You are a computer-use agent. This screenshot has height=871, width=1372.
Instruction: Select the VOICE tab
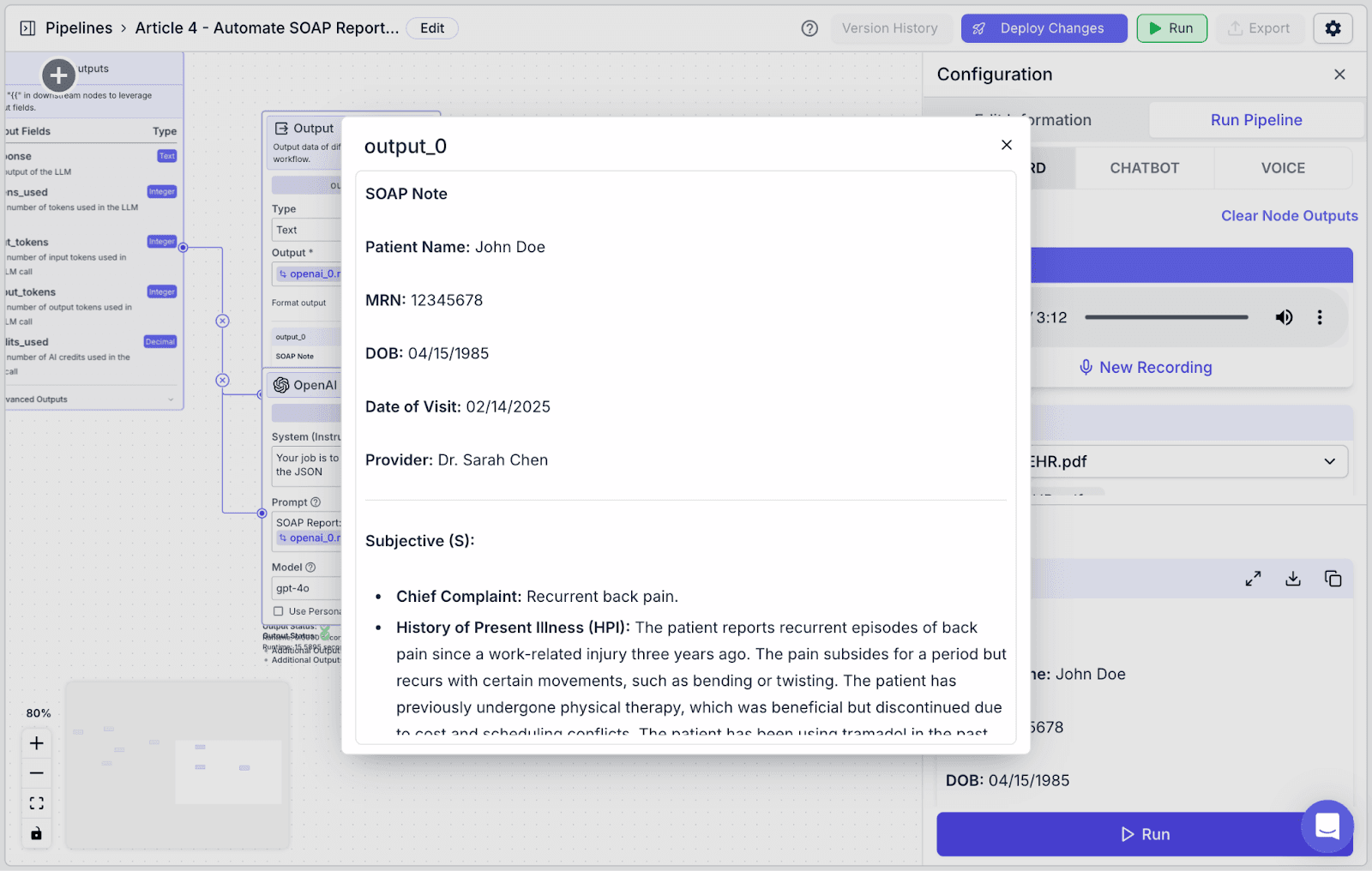tap(1283, 168)
